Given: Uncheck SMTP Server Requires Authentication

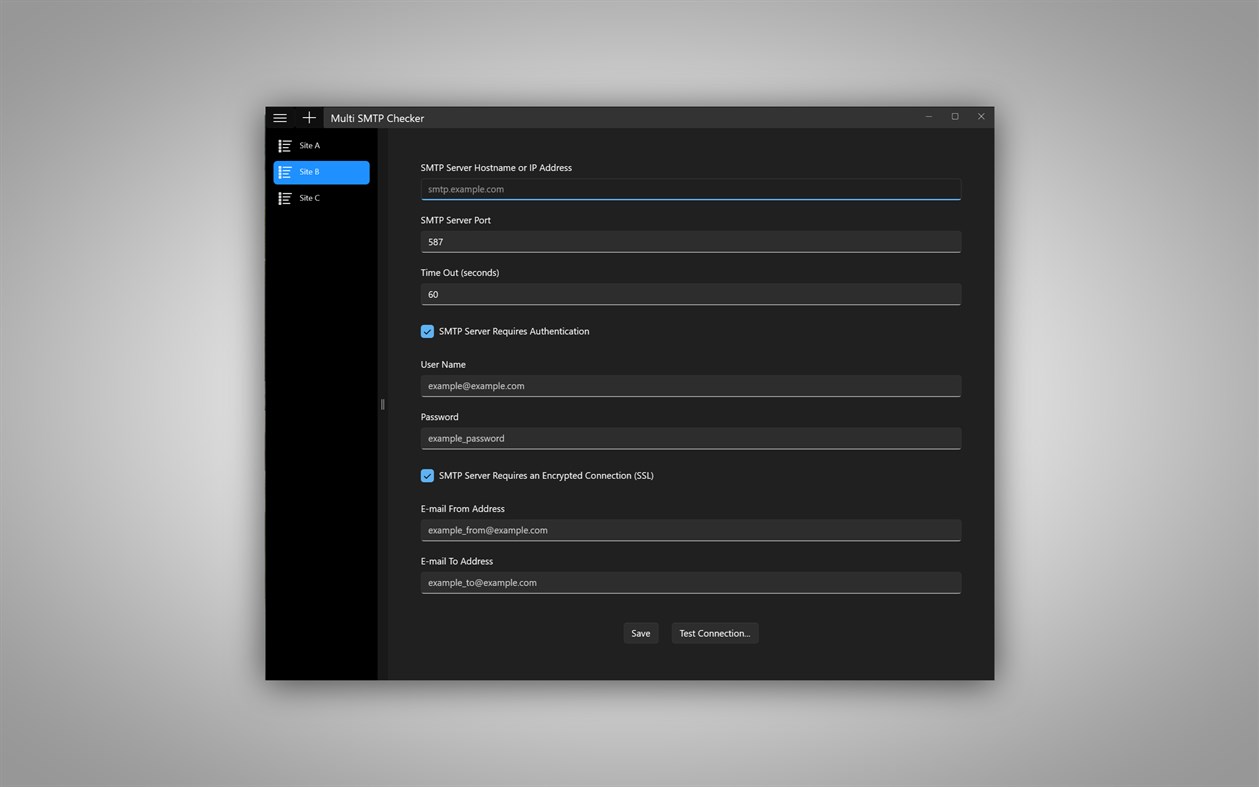Looking at the screenshot, I should [427, 331].
